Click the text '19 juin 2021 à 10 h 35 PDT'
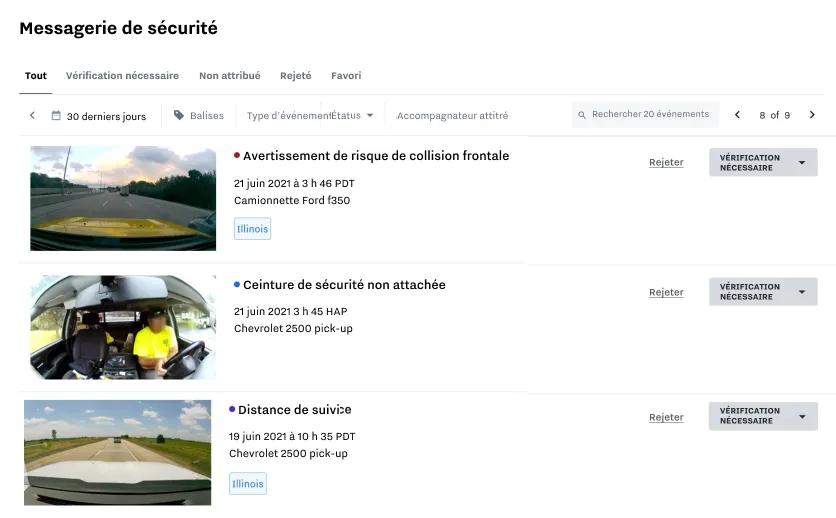This screenshot has height=518, width=836. coord(292,436)
